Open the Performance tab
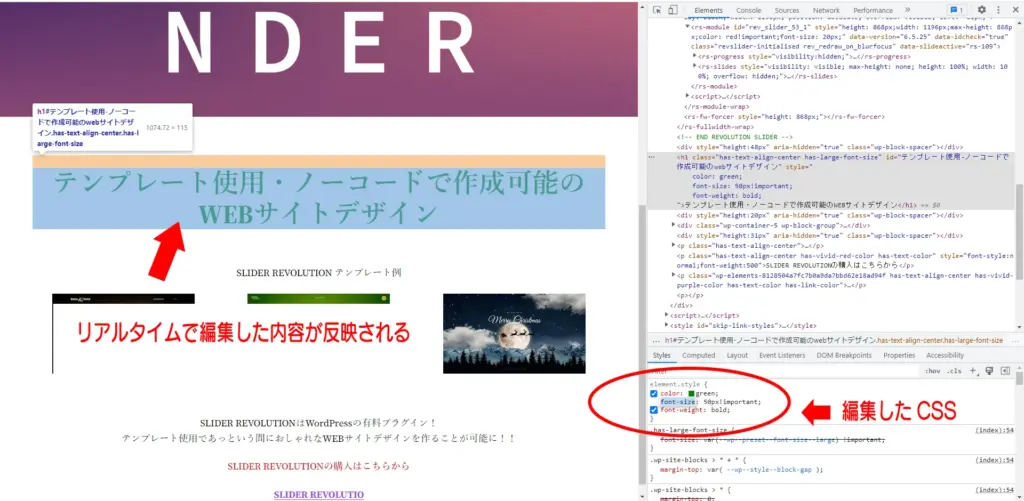1024x501 pixels. coord(872,10)
